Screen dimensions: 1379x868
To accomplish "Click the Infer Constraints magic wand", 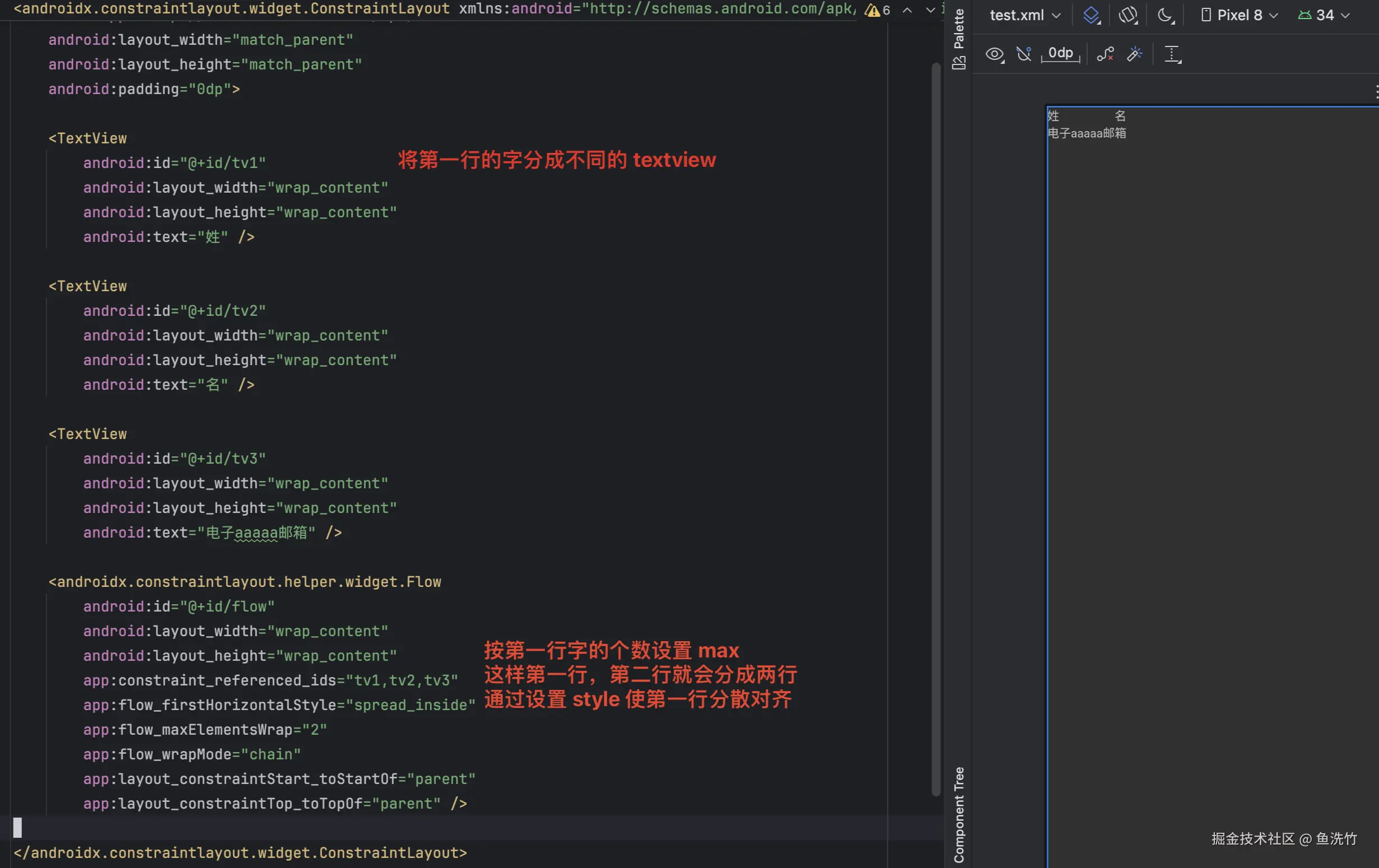I will click(1134, 54).
